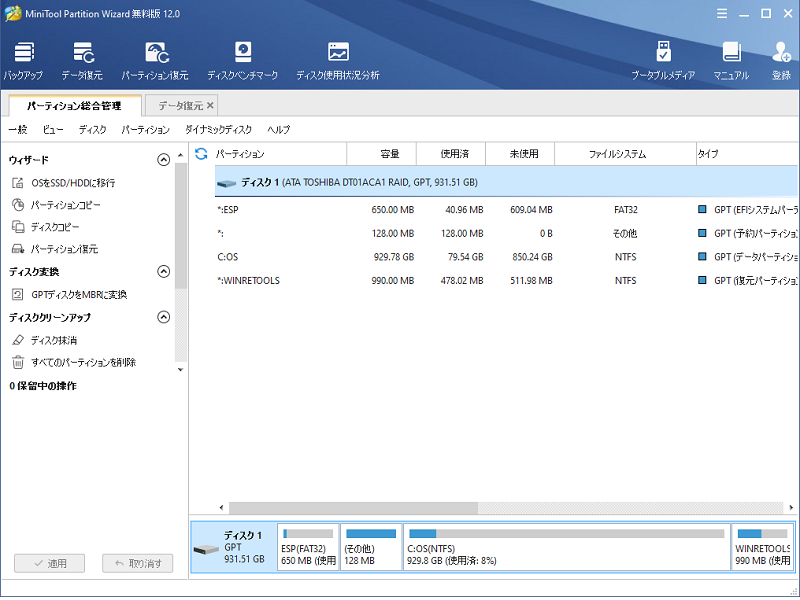The image size is (800, 600).
Task: Select the ディスク 1 row in list
Action: [x=506, y=182]
